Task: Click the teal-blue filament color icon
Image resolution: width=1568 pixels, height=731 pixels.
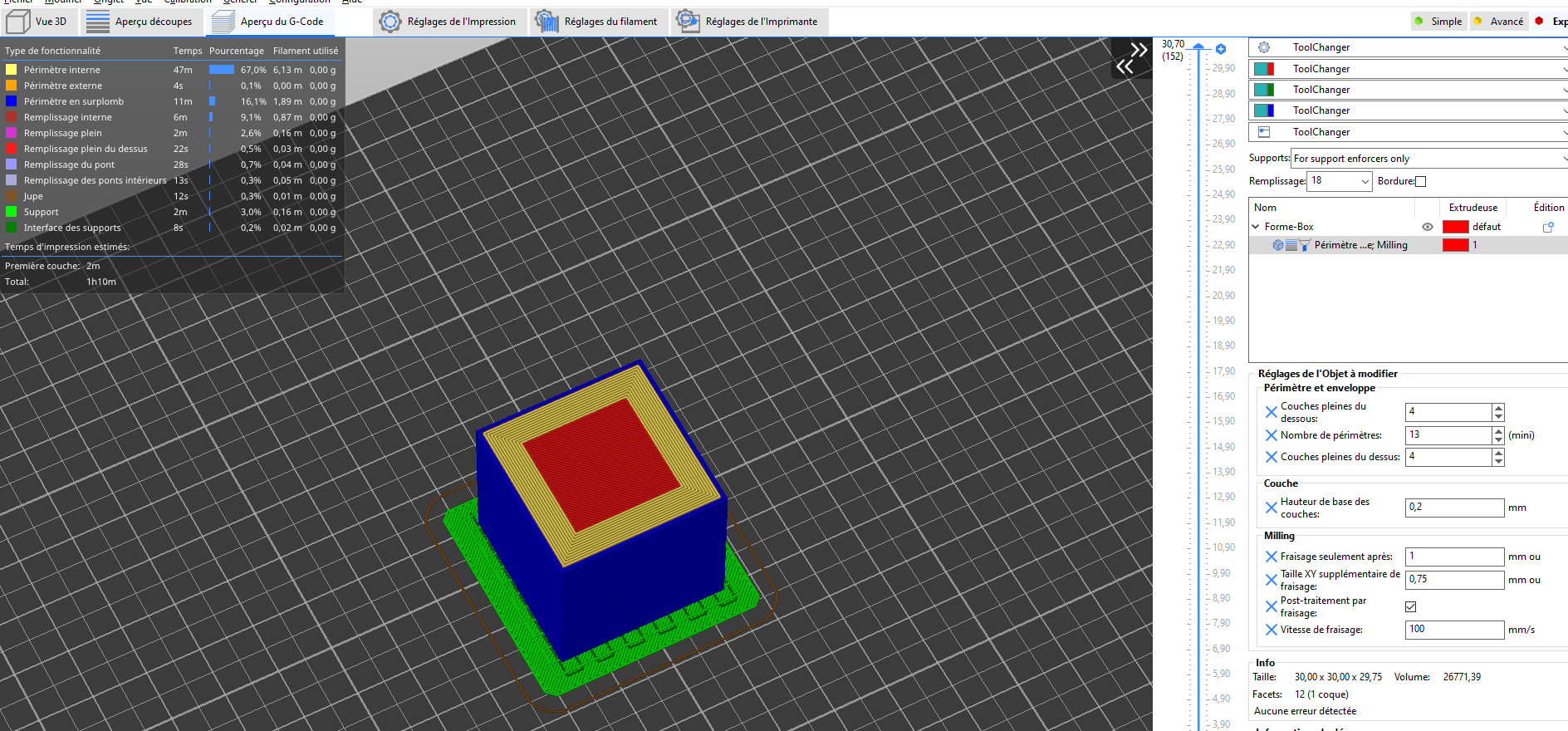Action: pos(1264,110)
